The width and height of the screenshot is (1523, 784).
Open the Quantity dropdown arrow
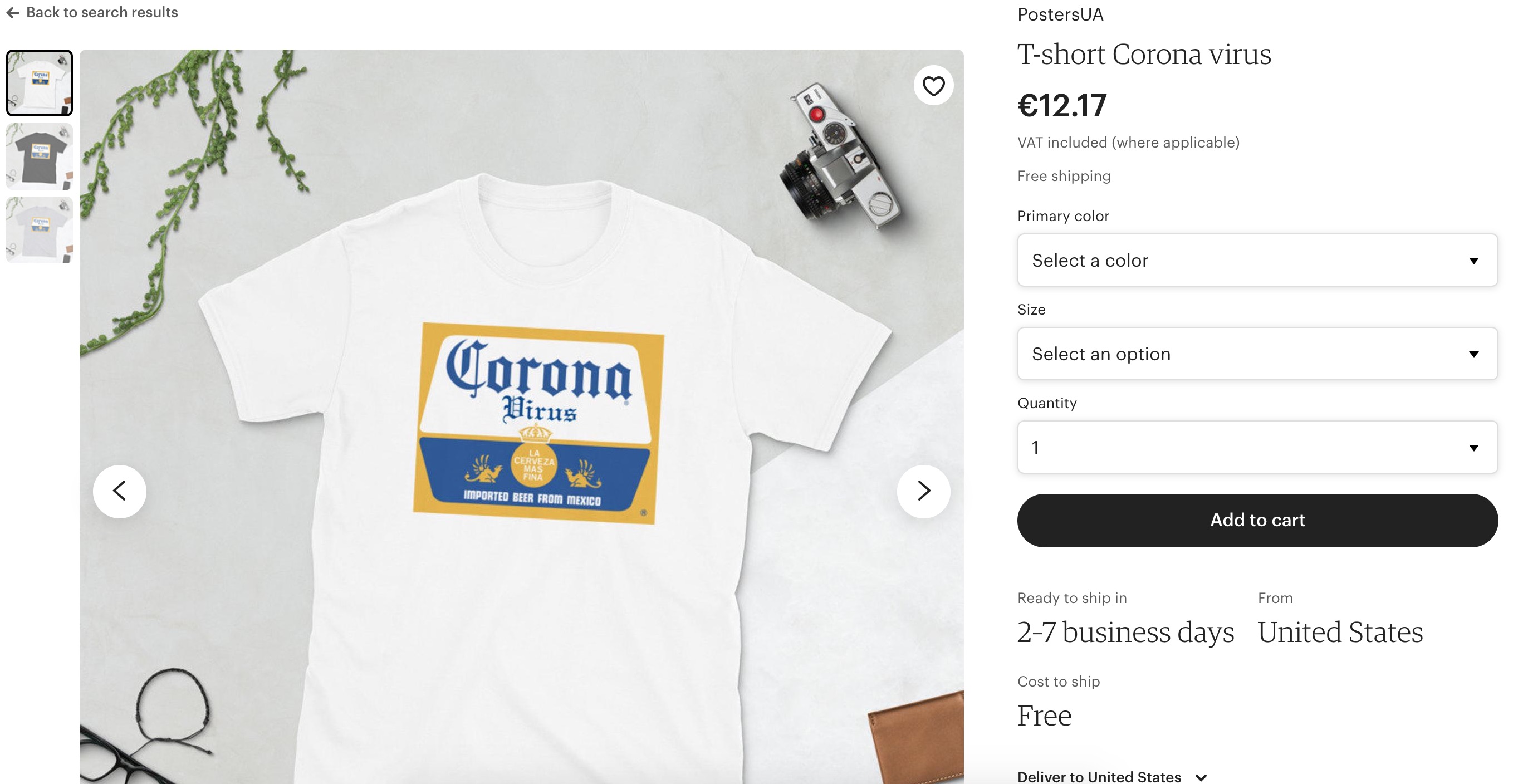(x=1473, y=448)
